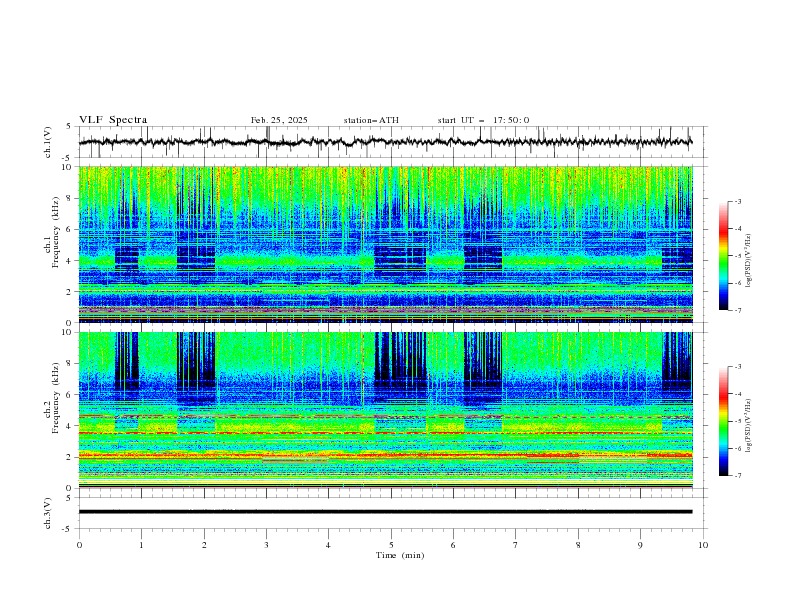792x612 pixels.
Task: Click the date "Feb. 25, 2025"
Action: pos(279,120)
